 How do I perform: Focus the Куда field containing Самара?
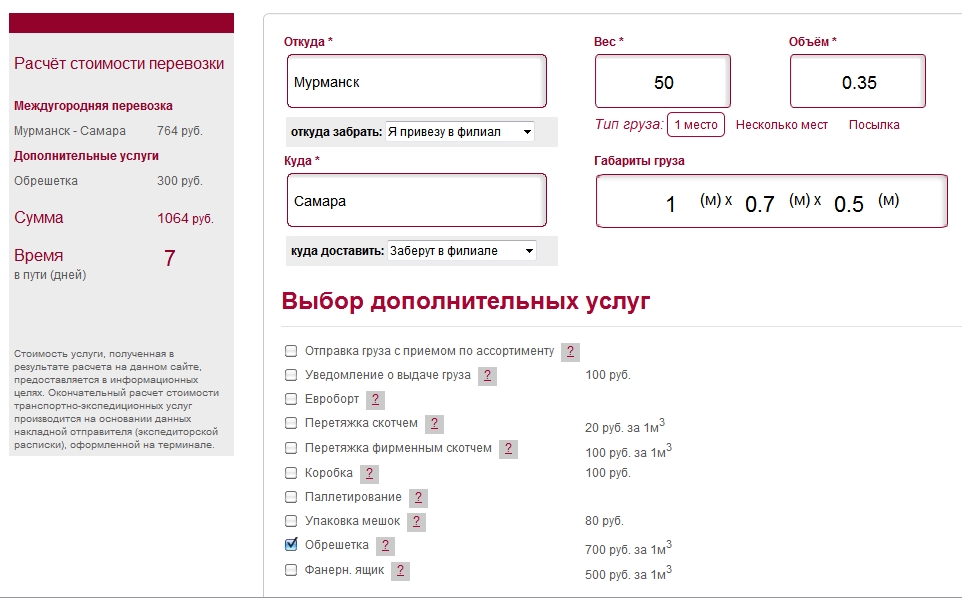[416, 201]
